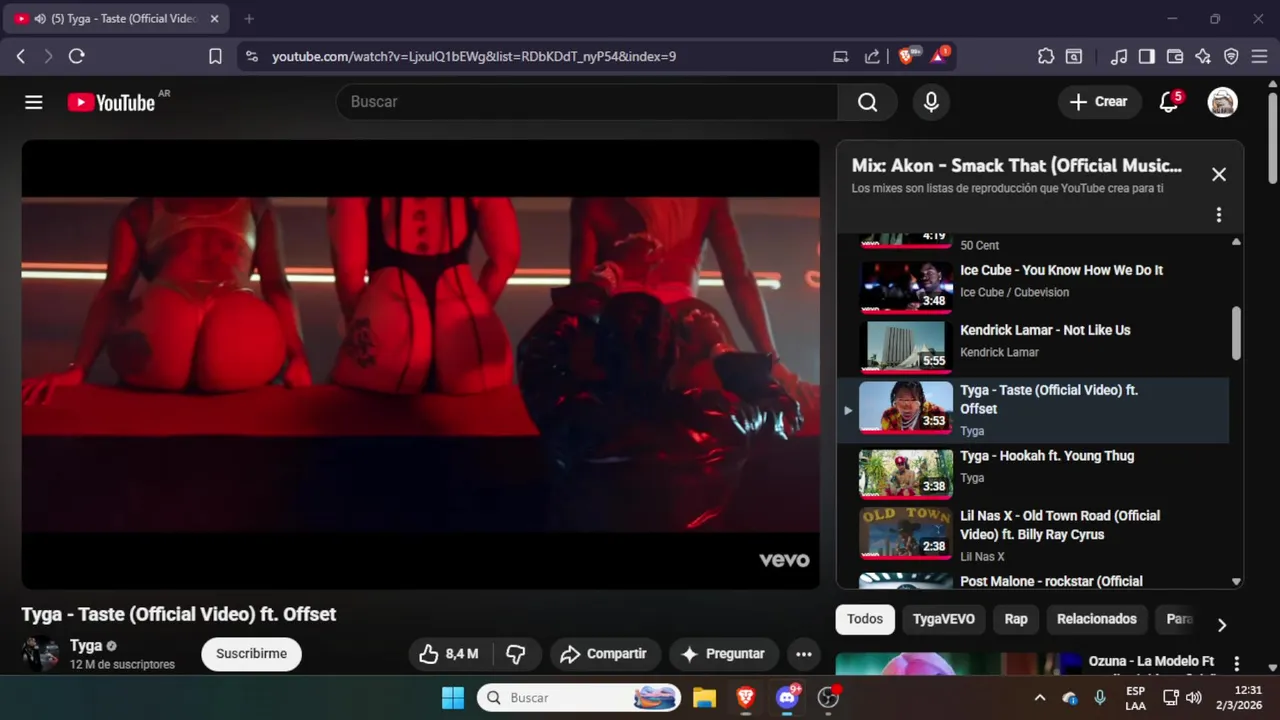Open OBS Studio from taskbar
This screenshot has width=1280, height=720.
[x=828, y=697]
